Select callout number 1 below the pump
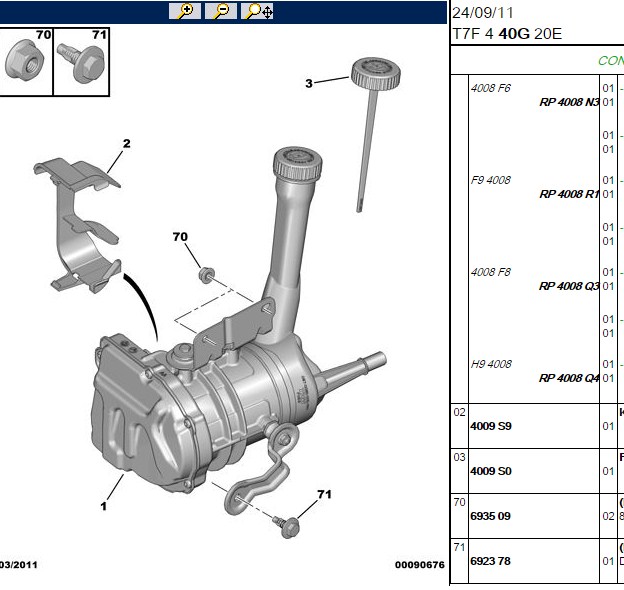Image resolution: width=624 pixels, height=590 pixels. [x=103, y=506]
